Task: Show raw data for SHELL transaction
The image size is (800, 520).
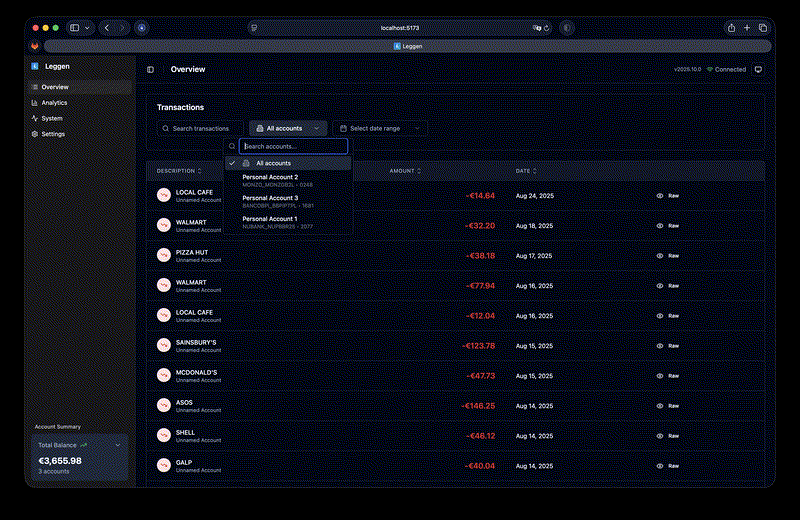Action: 668,436
